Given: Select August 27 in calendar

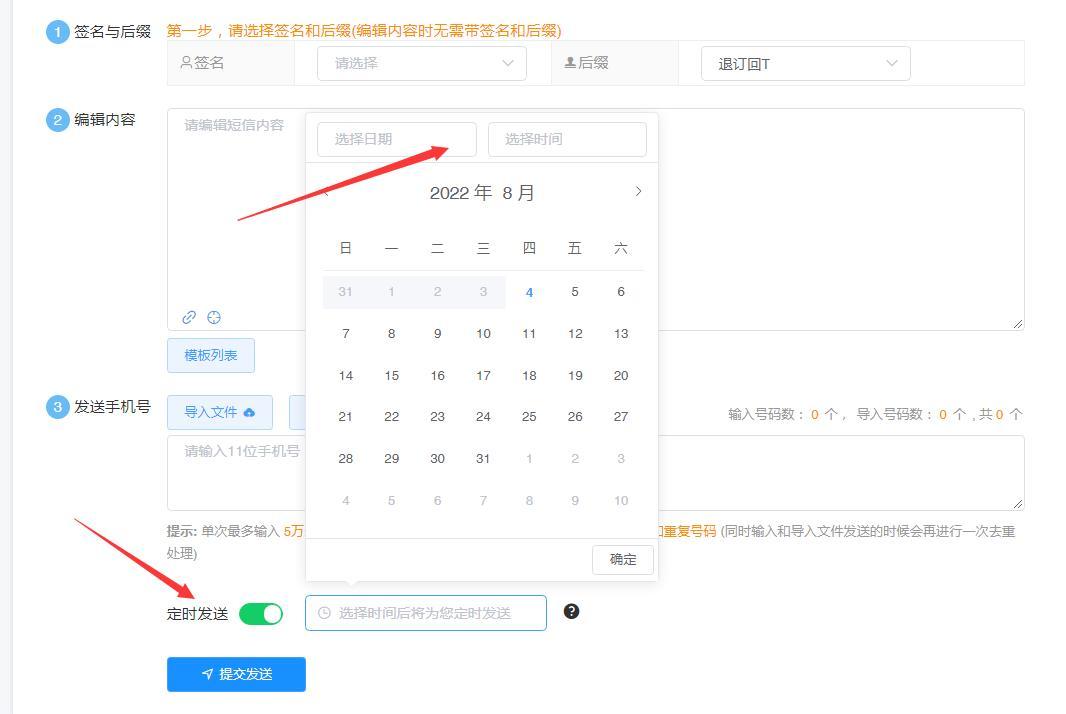Looking at the screenshot, I should 621,417.
